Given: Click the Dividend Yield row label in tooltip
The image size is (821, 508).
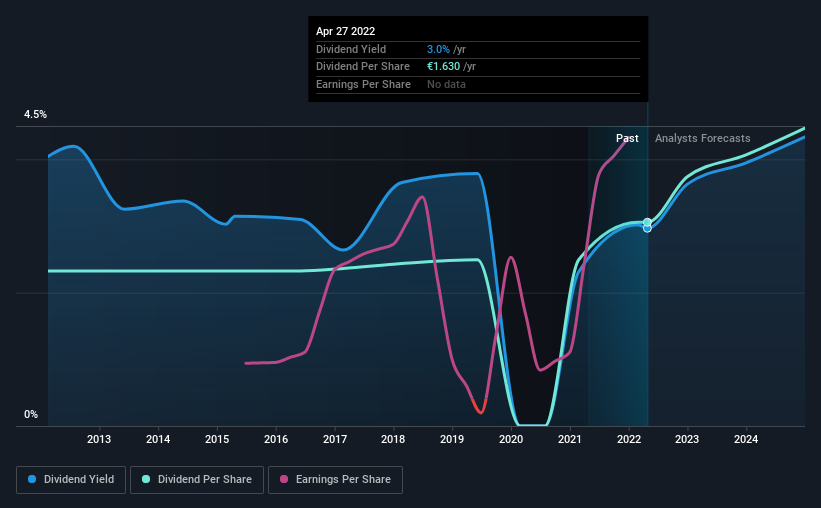Looking at the screenshot, I should 351,49.
